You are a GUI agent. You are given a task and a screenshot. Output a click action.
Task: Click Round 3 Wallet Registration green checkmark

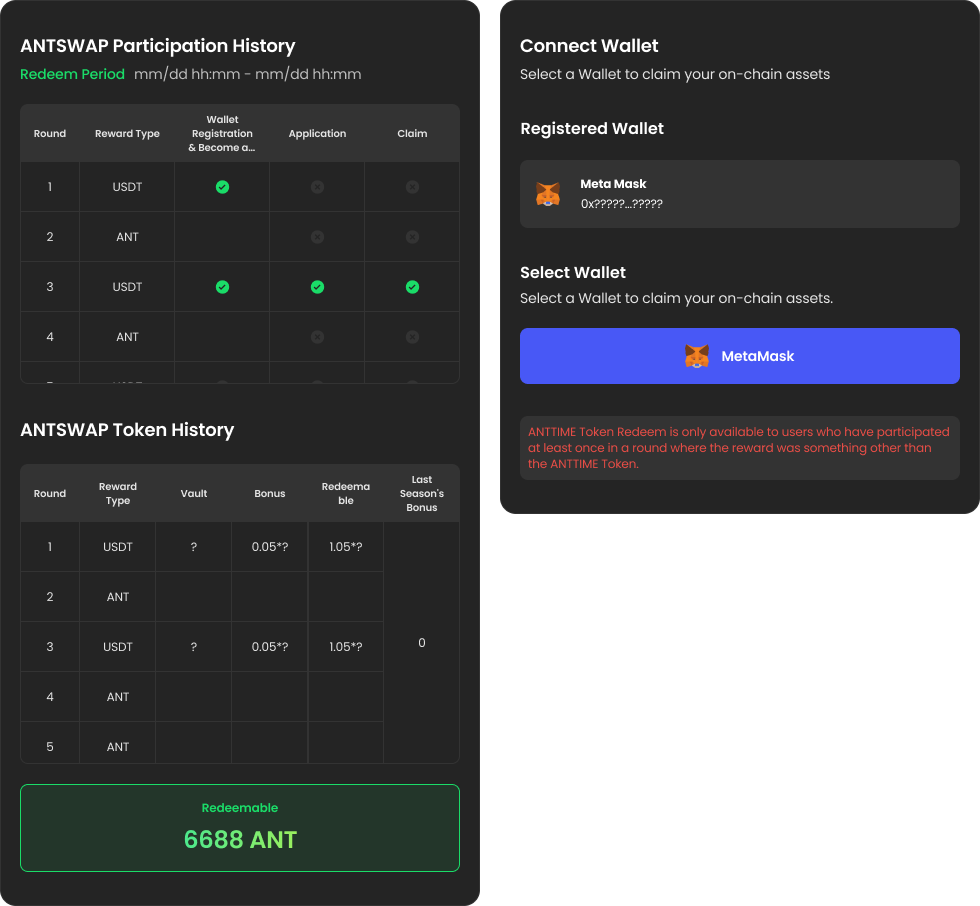click(x=222, y=287)
